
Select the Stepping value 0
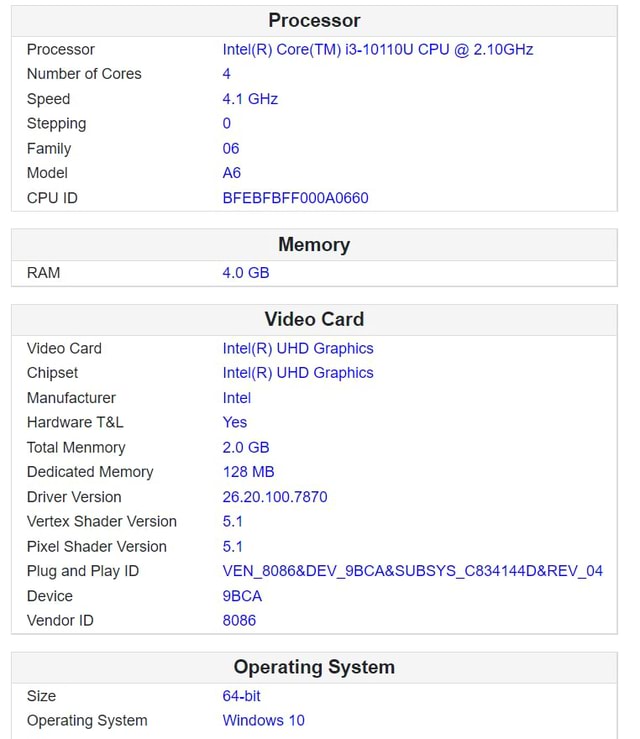tap(227, 123)
